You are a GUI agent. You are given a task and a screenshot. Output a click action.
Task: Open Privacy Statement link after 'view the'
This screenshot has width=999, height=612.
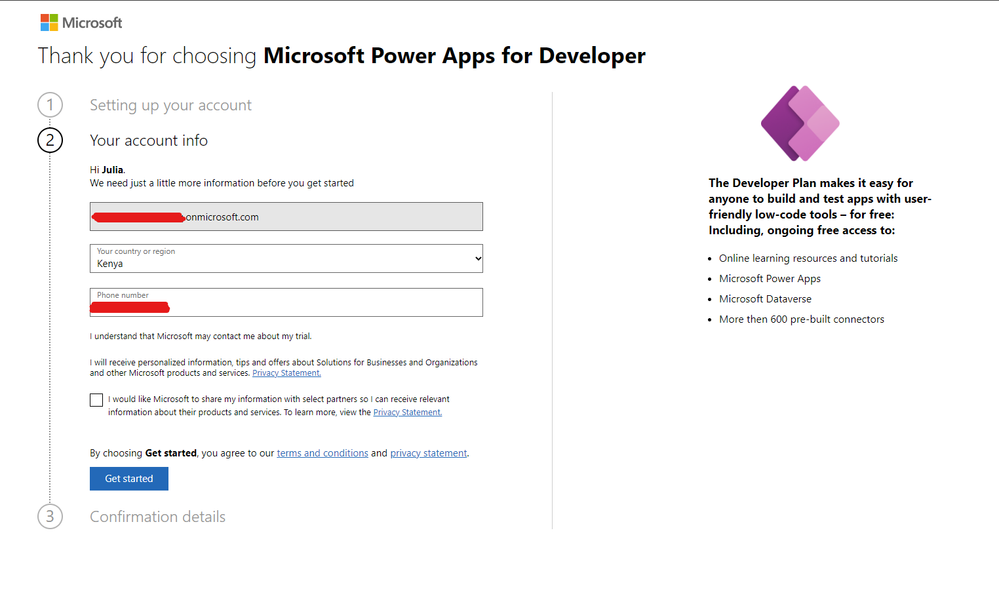(x=407, y=413)
